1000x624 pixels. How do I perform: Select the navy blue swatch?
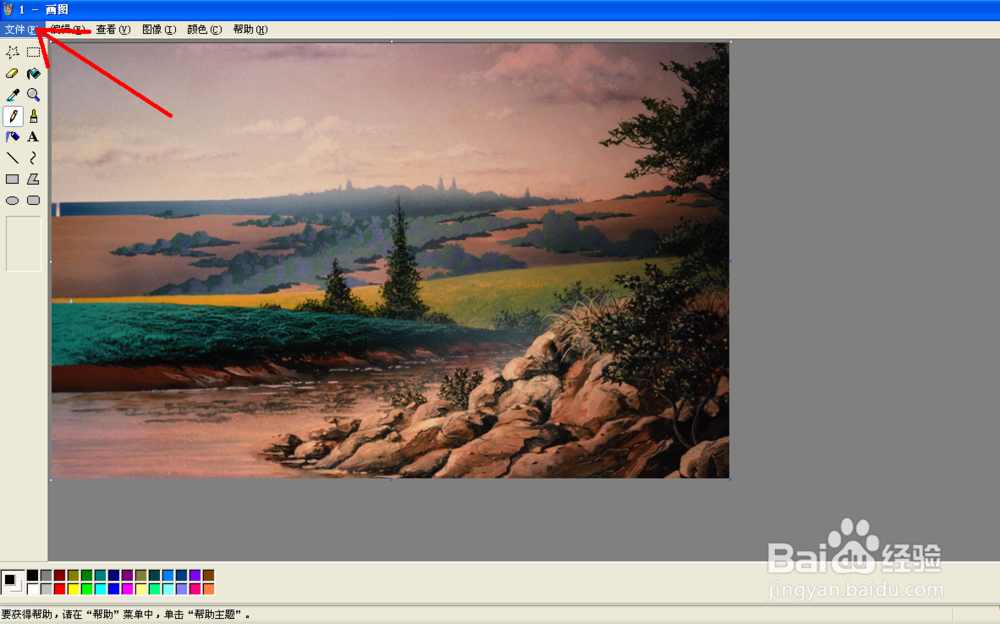(114, 576)
